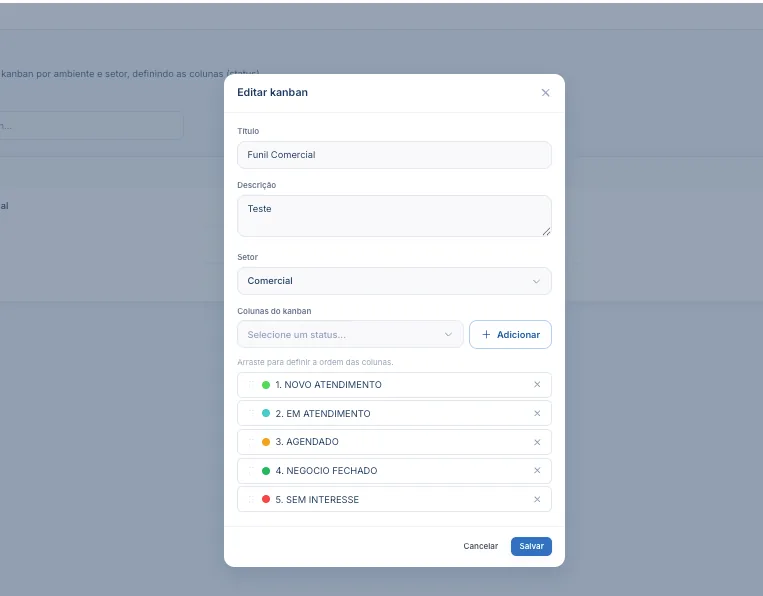This screenshot has height=596, width=763.
Task: Click the red dot of SEM INTERESSE
Action: point(266,499)
